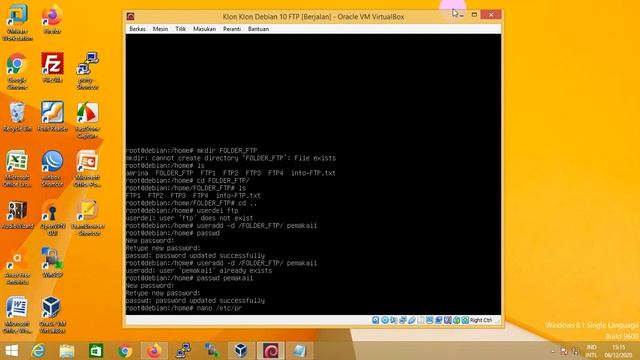
Task: Open Microsoft Office Excel desktop shortcut
Action: point(17,169)
